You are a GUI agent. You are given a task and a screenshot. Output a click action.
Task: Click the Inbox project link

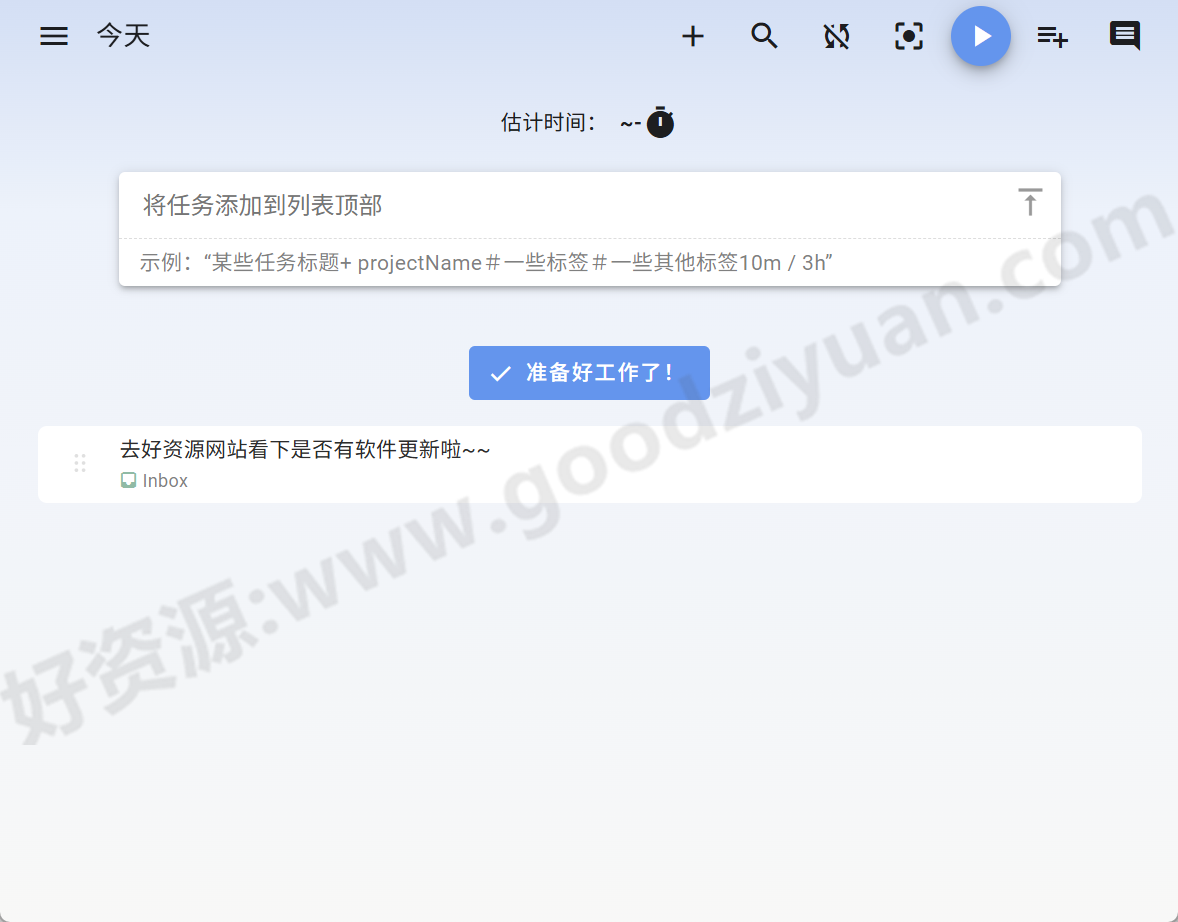(165, 480)
